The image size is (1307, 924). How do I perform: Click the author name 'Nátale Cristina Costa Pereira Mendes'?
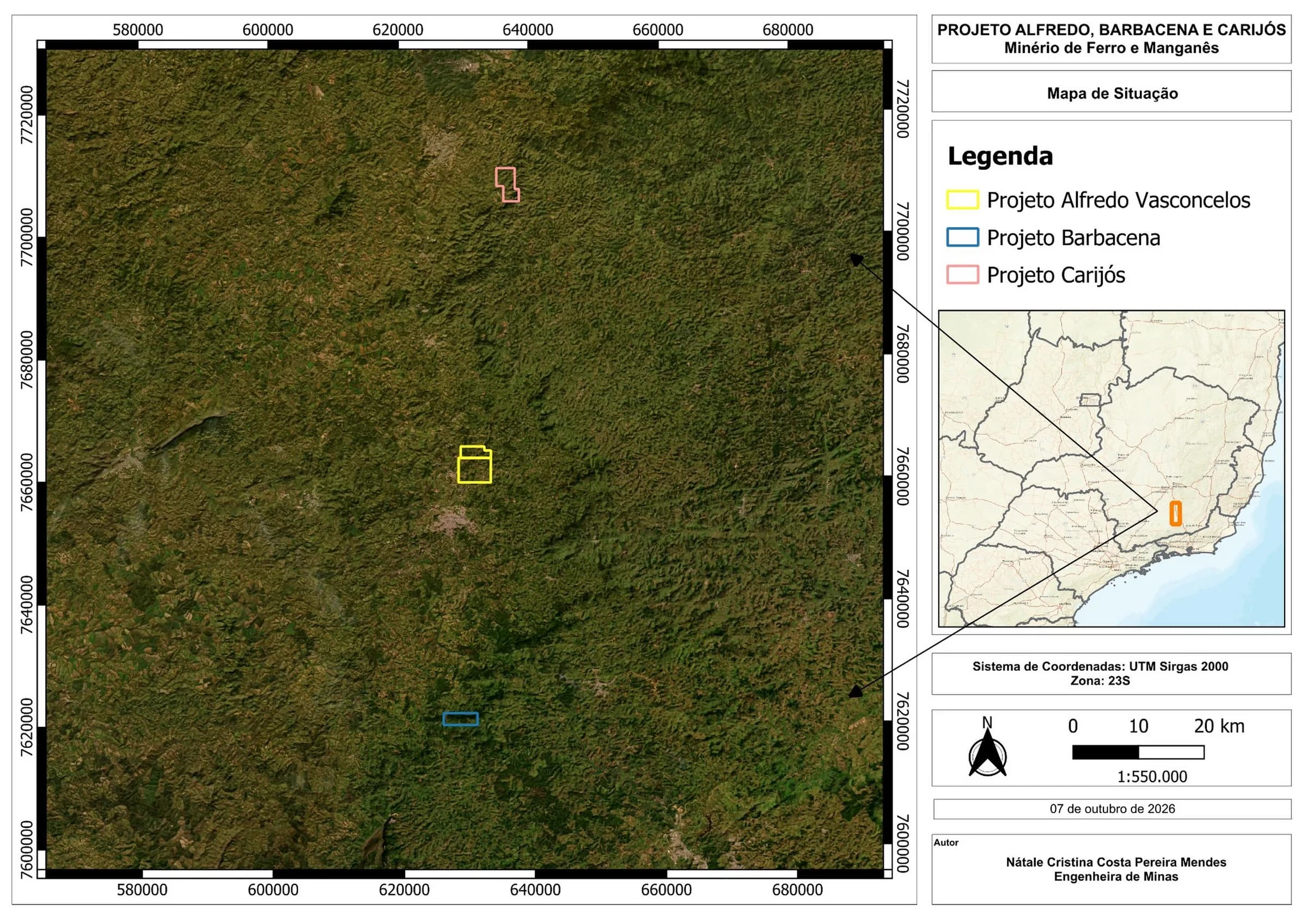1116,862
